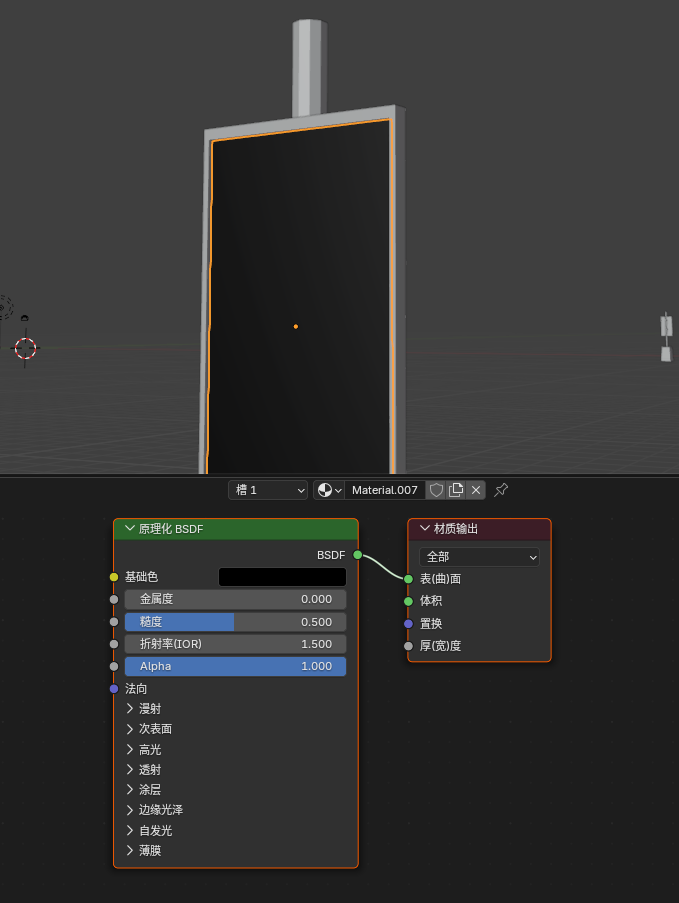This screenshot has height=903, width=679.
Task: Expand the 自发光 section
Action: click(x=130, y=830)
